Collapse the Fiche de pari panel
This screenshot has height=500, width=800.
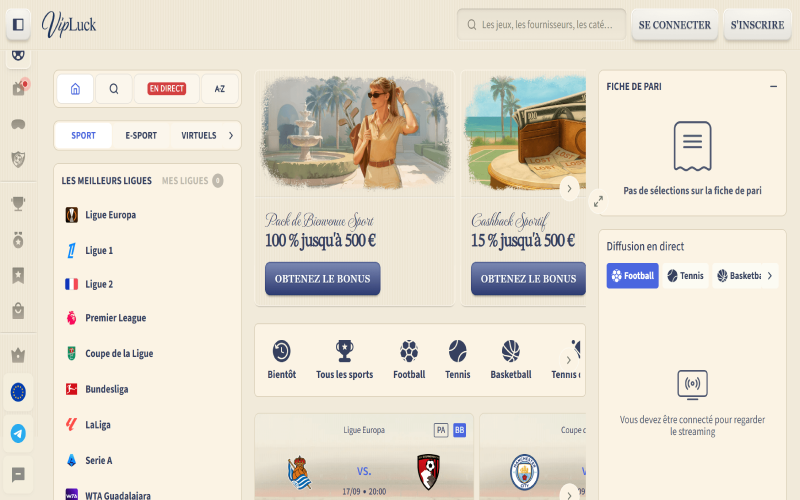(x=773, y=87)
